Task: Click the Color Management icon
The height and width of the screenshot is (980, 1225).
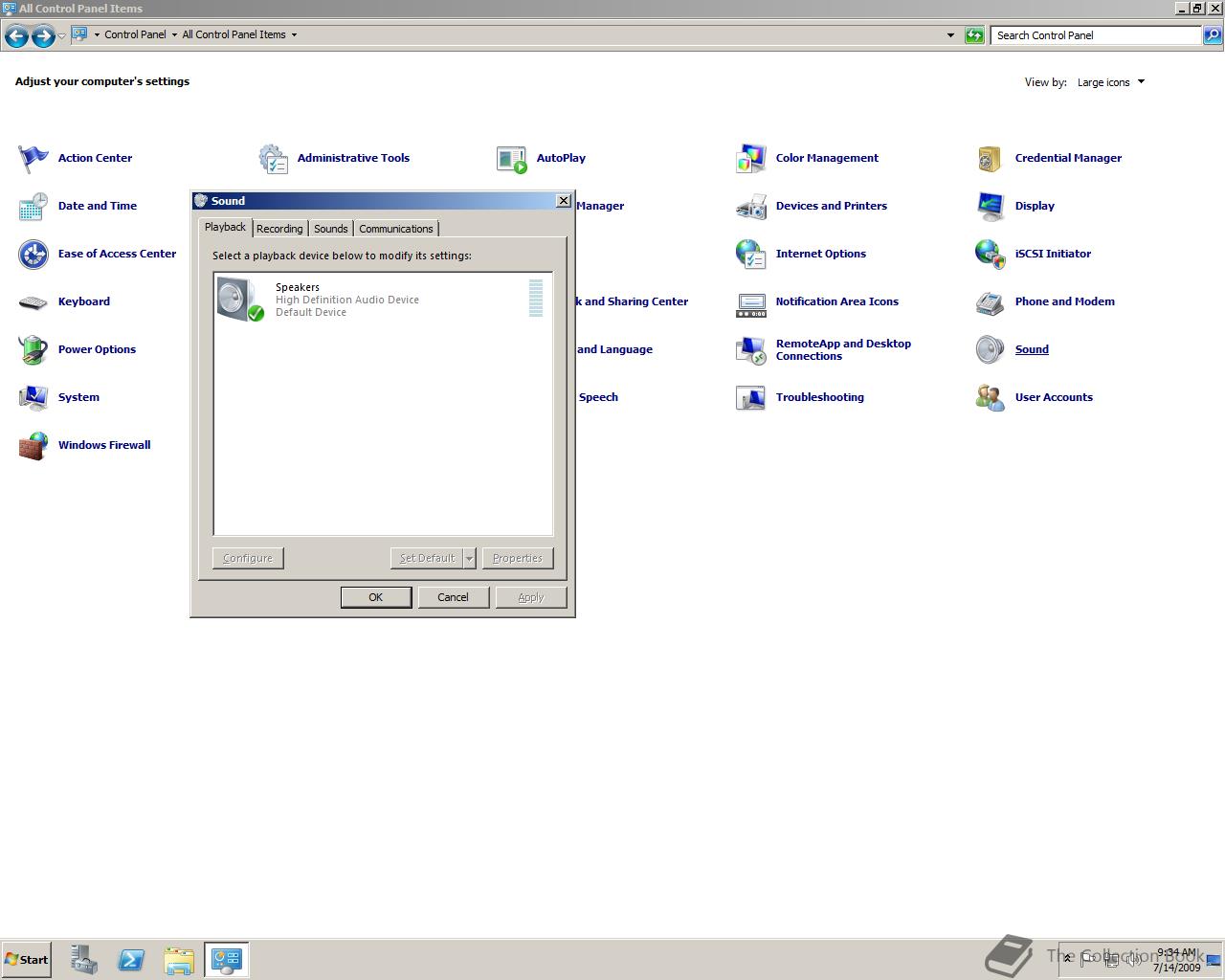Action: coord(750,158)
